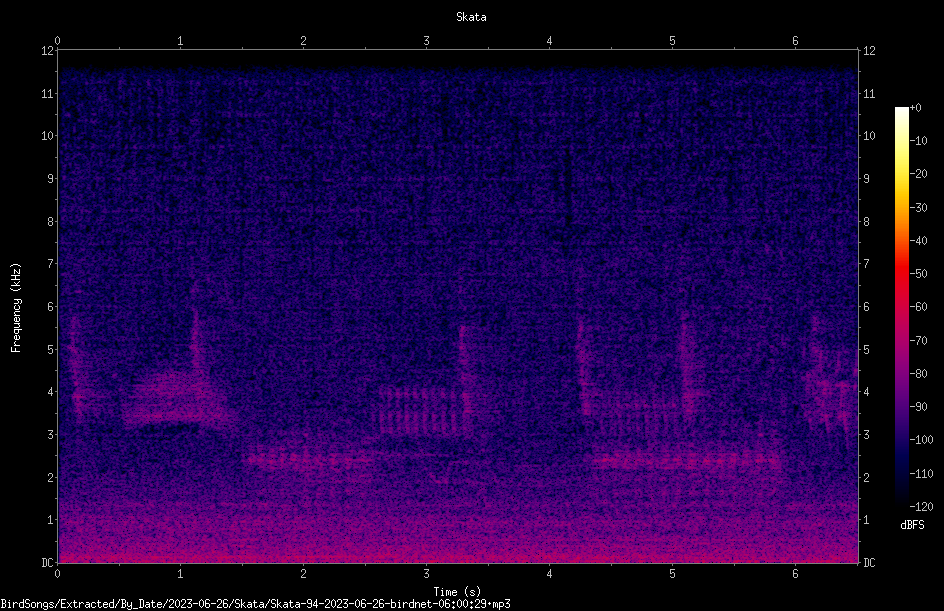Click the "6" tick on the top time axis
Image resolution: width=944 pixels, height=611 pixels.
pos(795,41)
